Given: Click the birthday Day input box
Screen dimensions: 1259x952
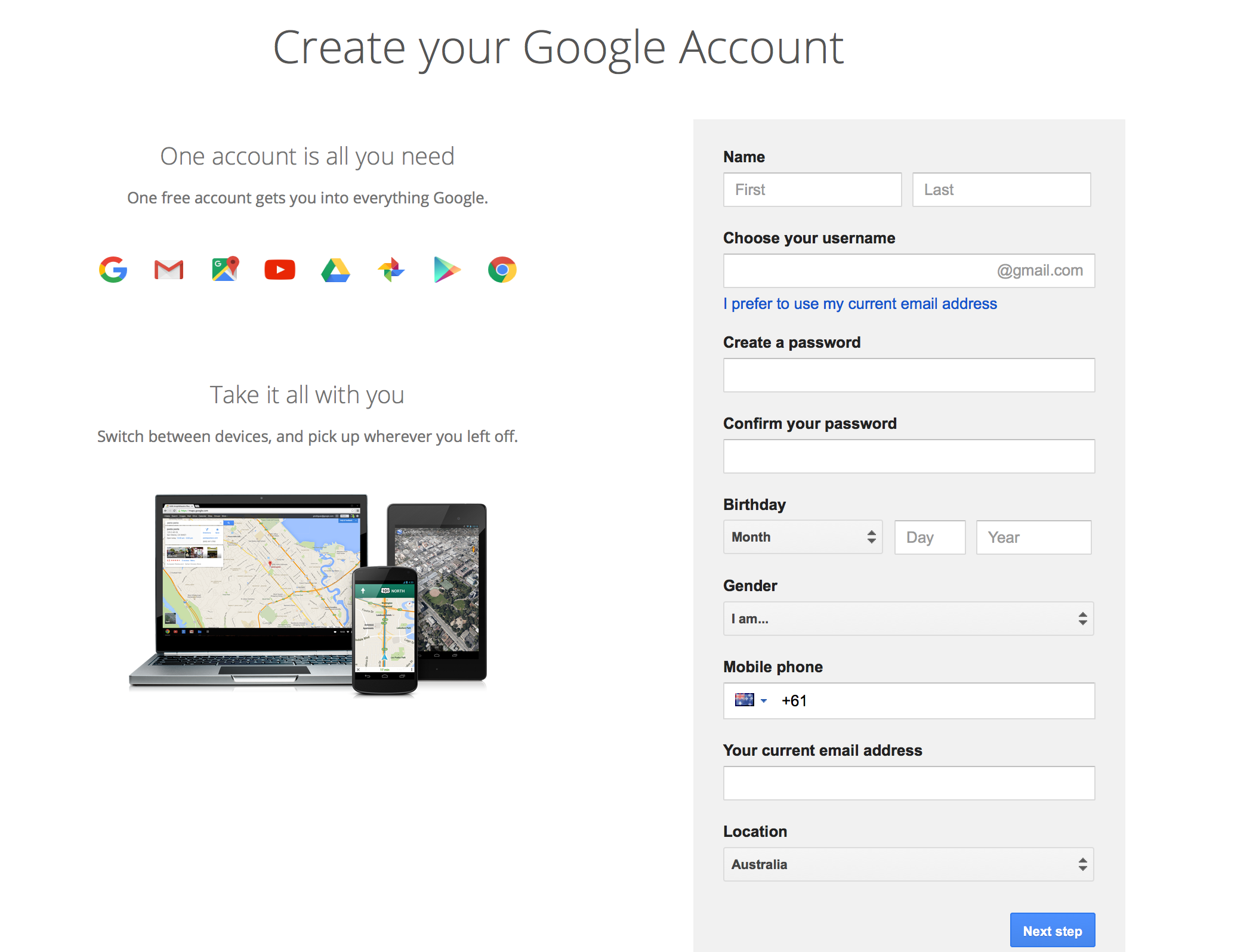Looking at the screenshot, I should click(930, 537).
